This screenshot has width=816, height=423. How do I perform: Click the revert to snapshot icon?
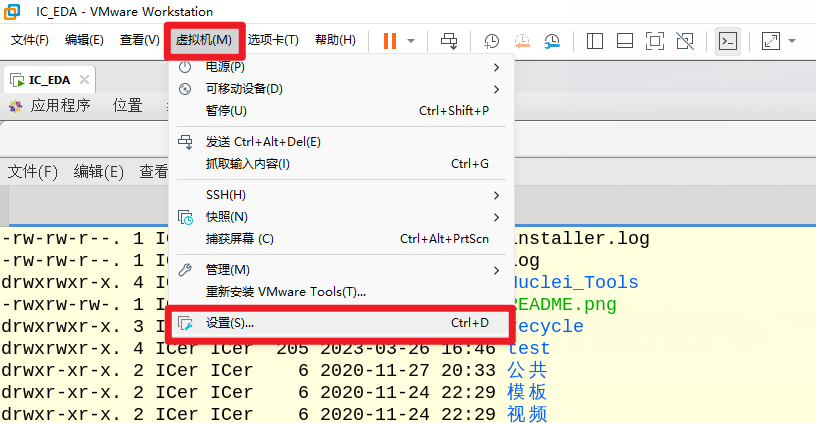522,41
